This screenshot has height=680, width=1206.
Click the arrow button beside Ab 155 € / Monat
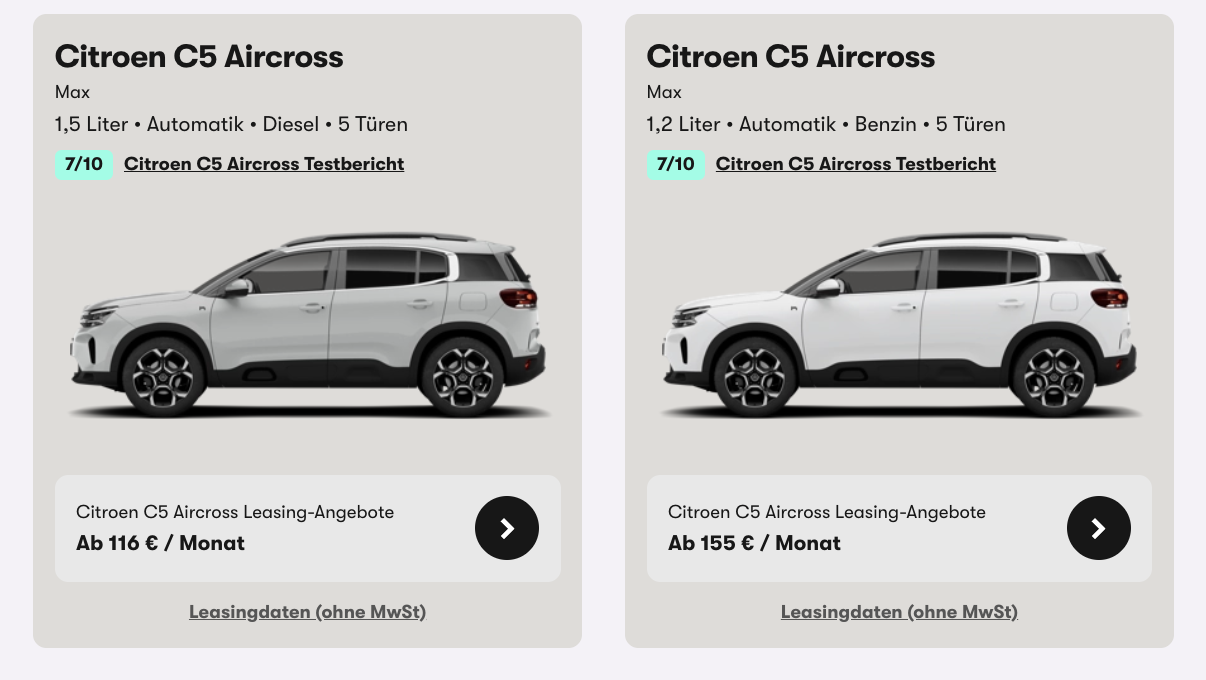pos(1099,528)
